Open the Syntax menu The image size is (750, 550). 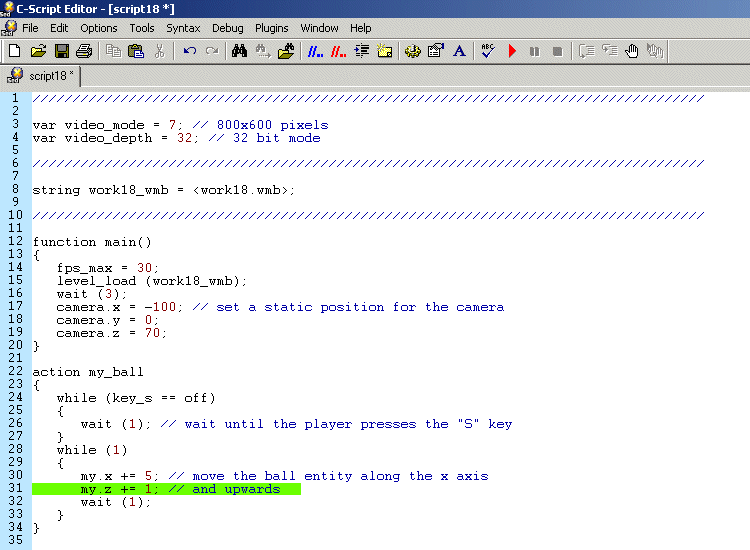pos(183,28)
